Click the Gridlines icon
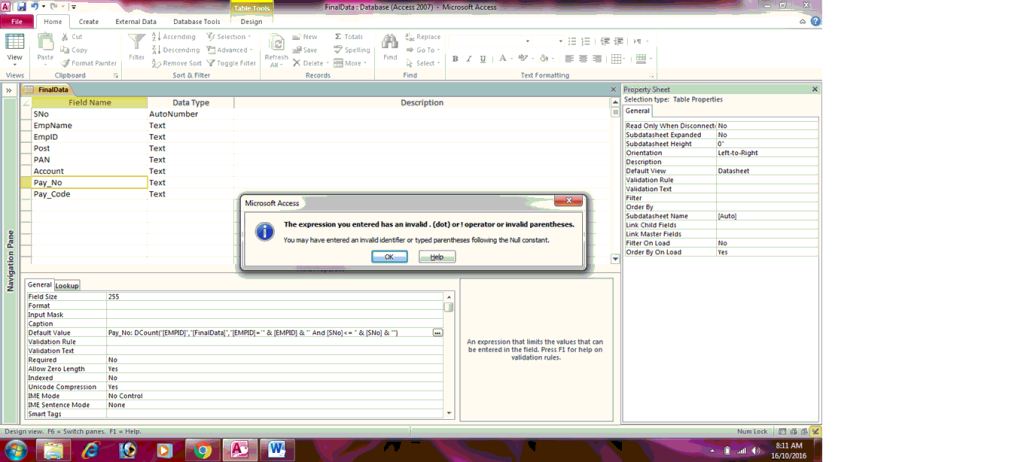Image resolution: width=1024 pixels, height=462 pixels. (x=616, y=59)
